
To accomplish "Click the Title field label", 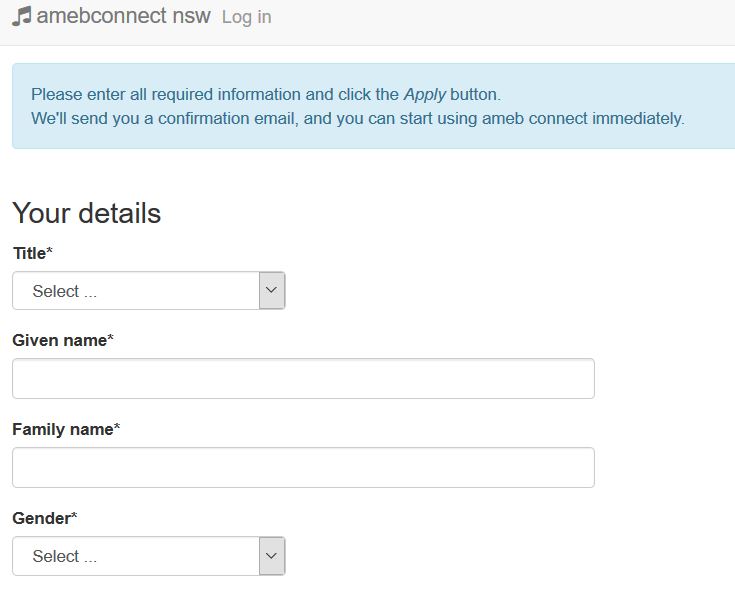I will [29, 254].
